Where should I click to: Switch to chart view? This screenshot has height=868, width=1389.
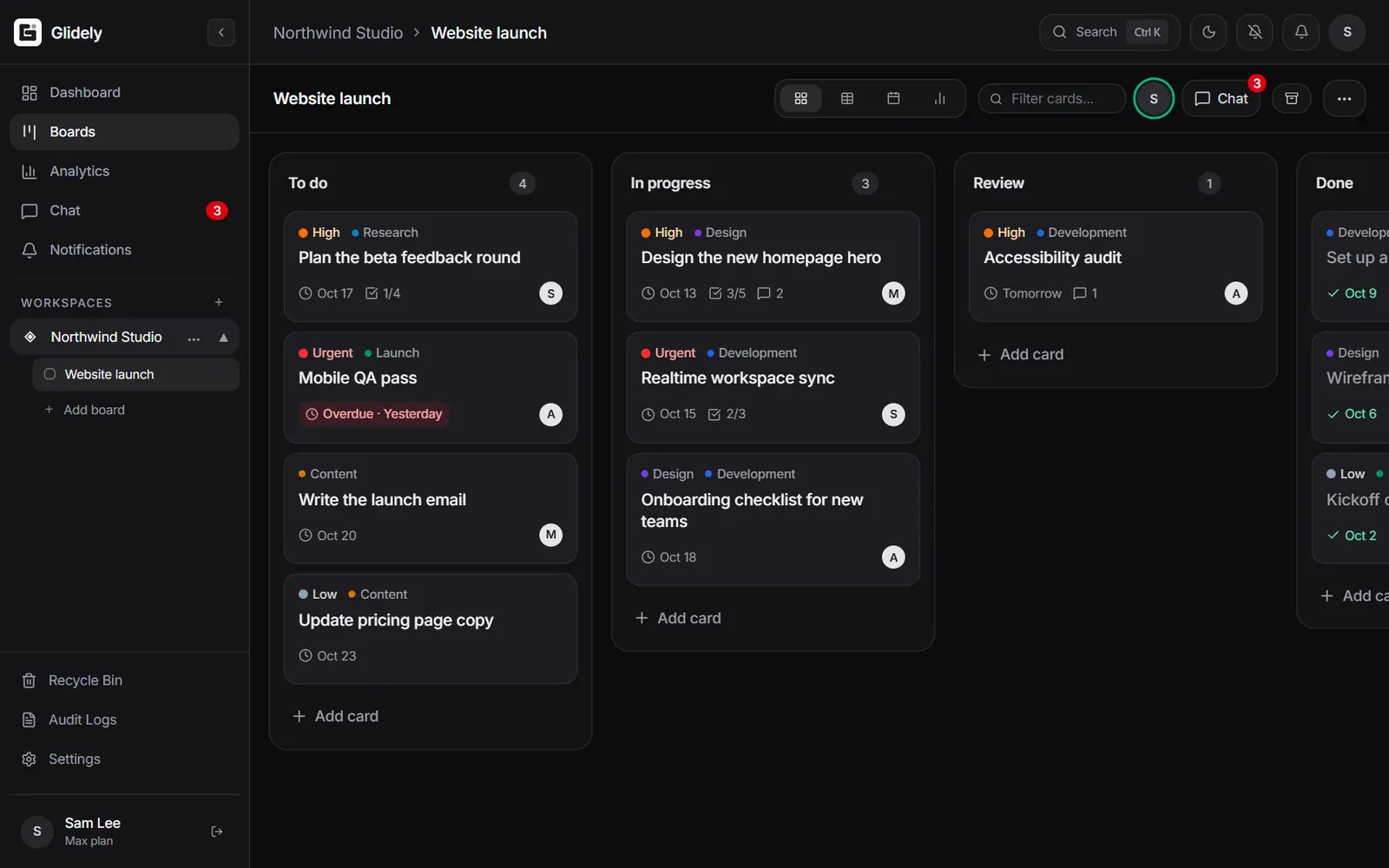939,99
